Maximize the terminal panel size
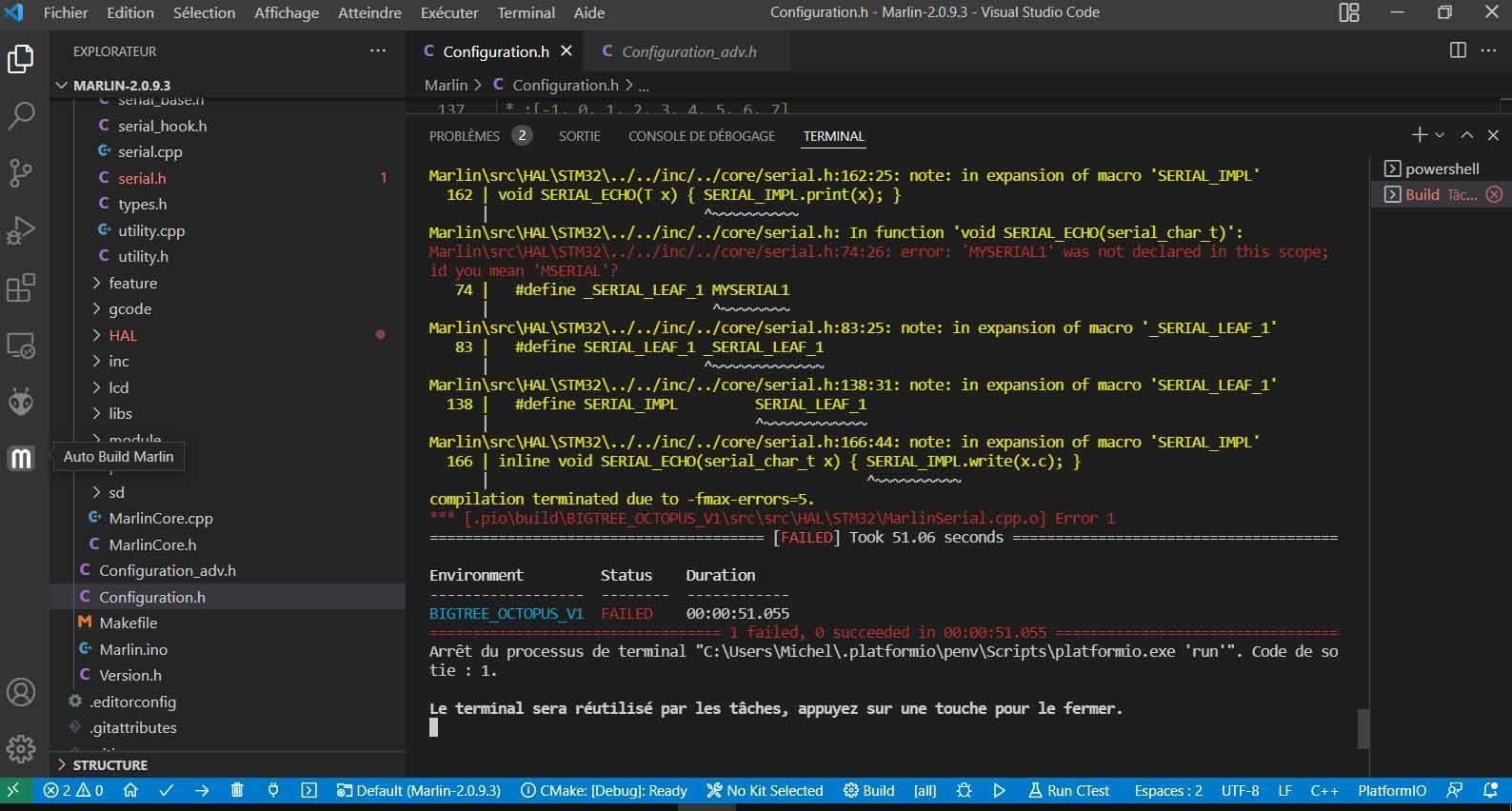This screenshot has height=811, width=1512. [x=1466, y=136]
